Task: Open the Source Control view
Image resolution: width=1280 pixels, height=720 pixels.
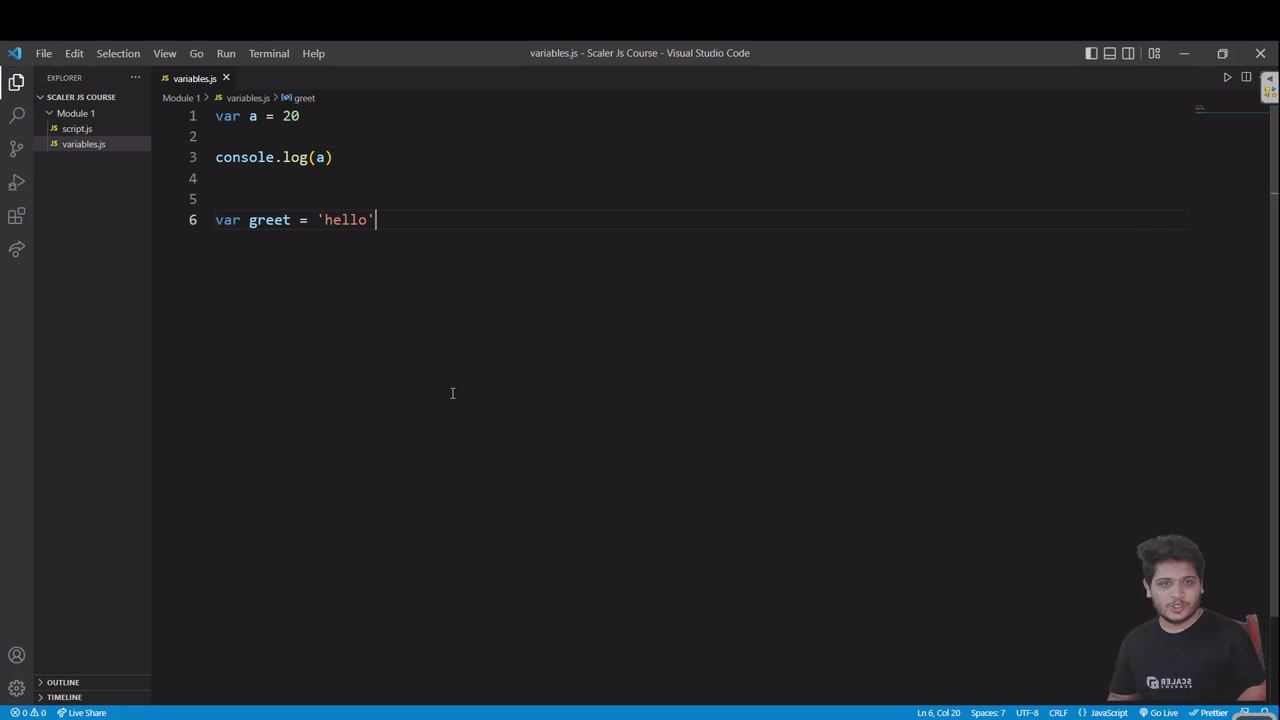Action: point(16,149)
